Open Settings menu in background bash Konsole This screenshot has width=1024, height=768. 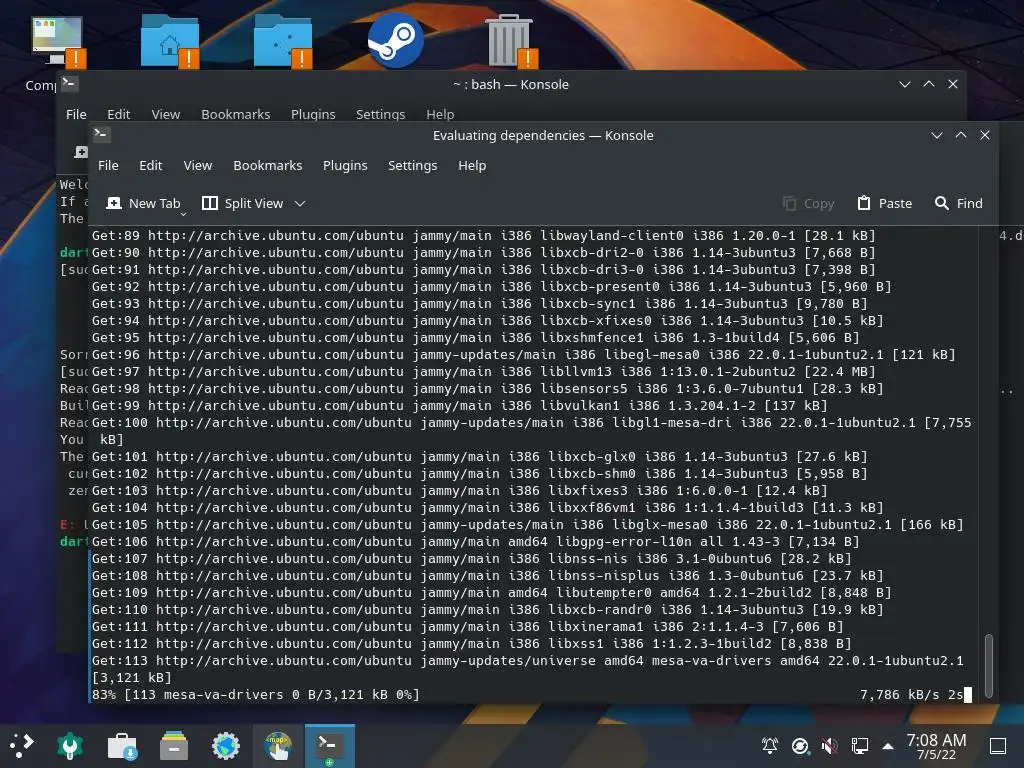coord(381,114)
